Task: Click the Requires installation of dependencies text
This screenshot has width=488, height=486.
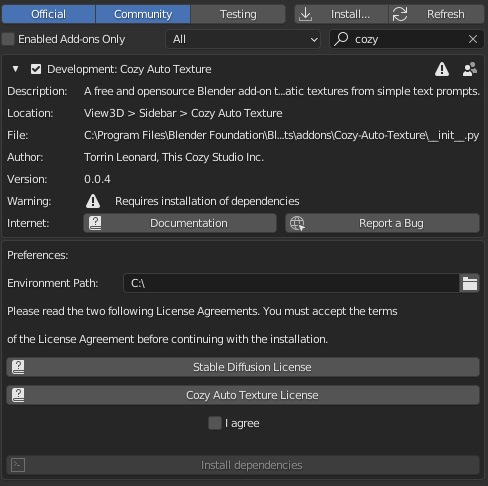Action: pos(207,201)
